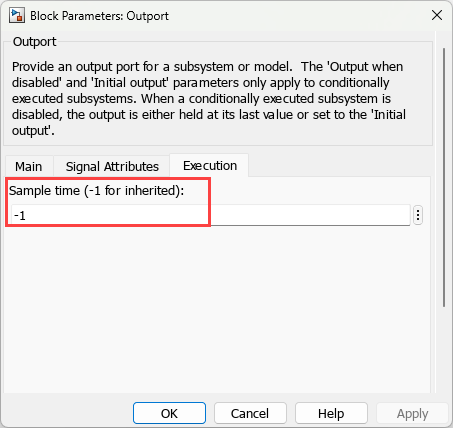Click the "Block Parameters: Outport" title text
453x428 pixels.
(x=99, y=16)
